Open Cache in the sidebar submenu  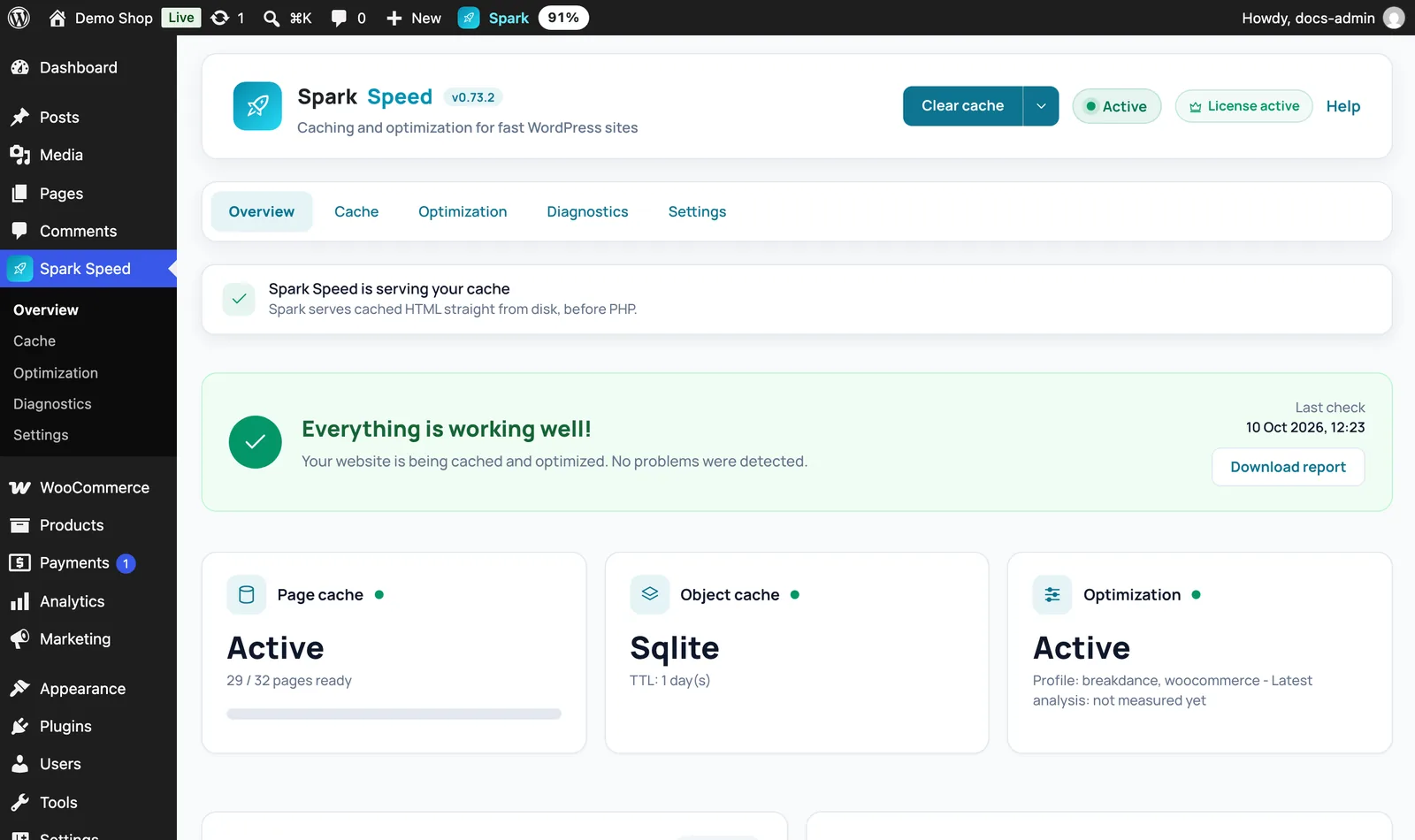click(x=34, y=341)
